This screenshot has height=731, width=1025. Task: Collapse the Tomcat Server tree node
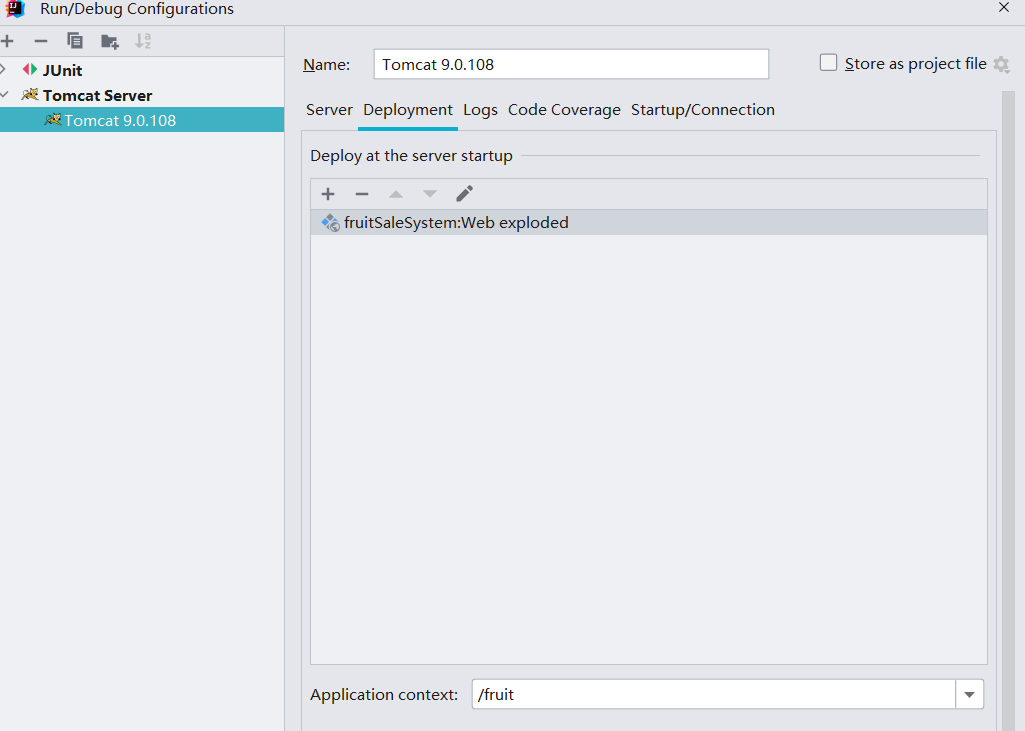pyautogui.click(x=4, y=95)
